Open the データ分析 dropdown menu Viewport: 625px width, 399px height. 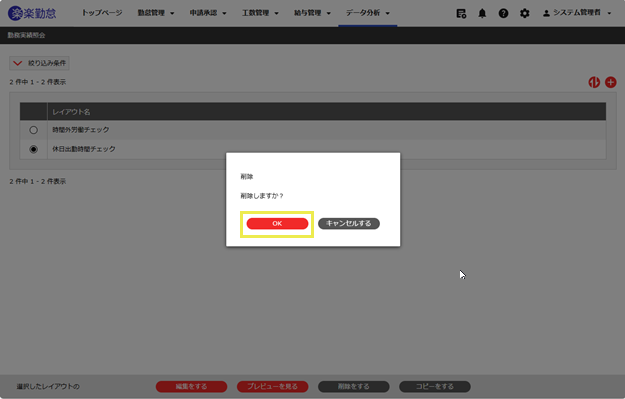point(368,13)
